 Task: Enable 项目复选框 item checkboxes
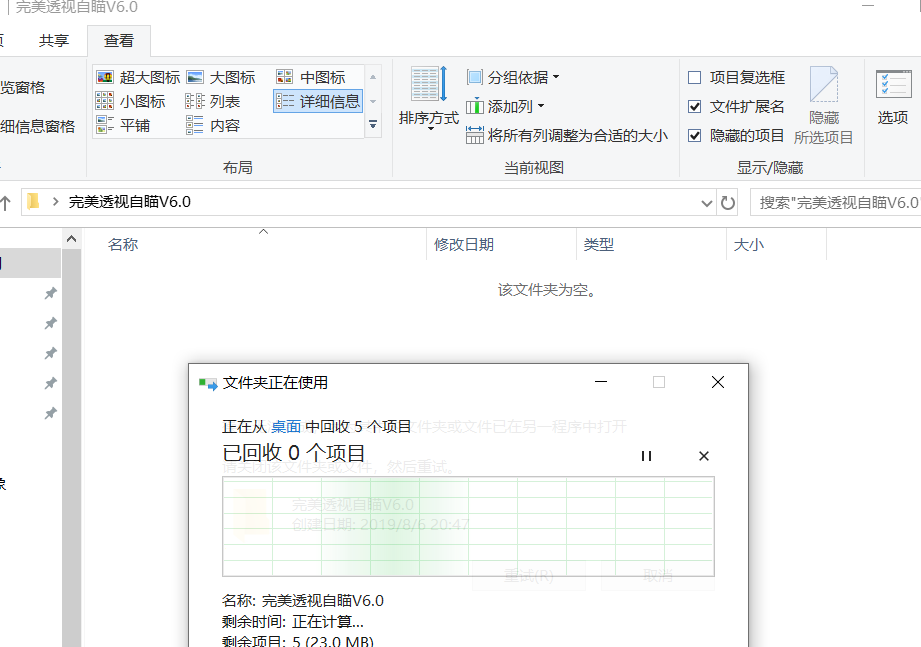[x=695, y=78]
